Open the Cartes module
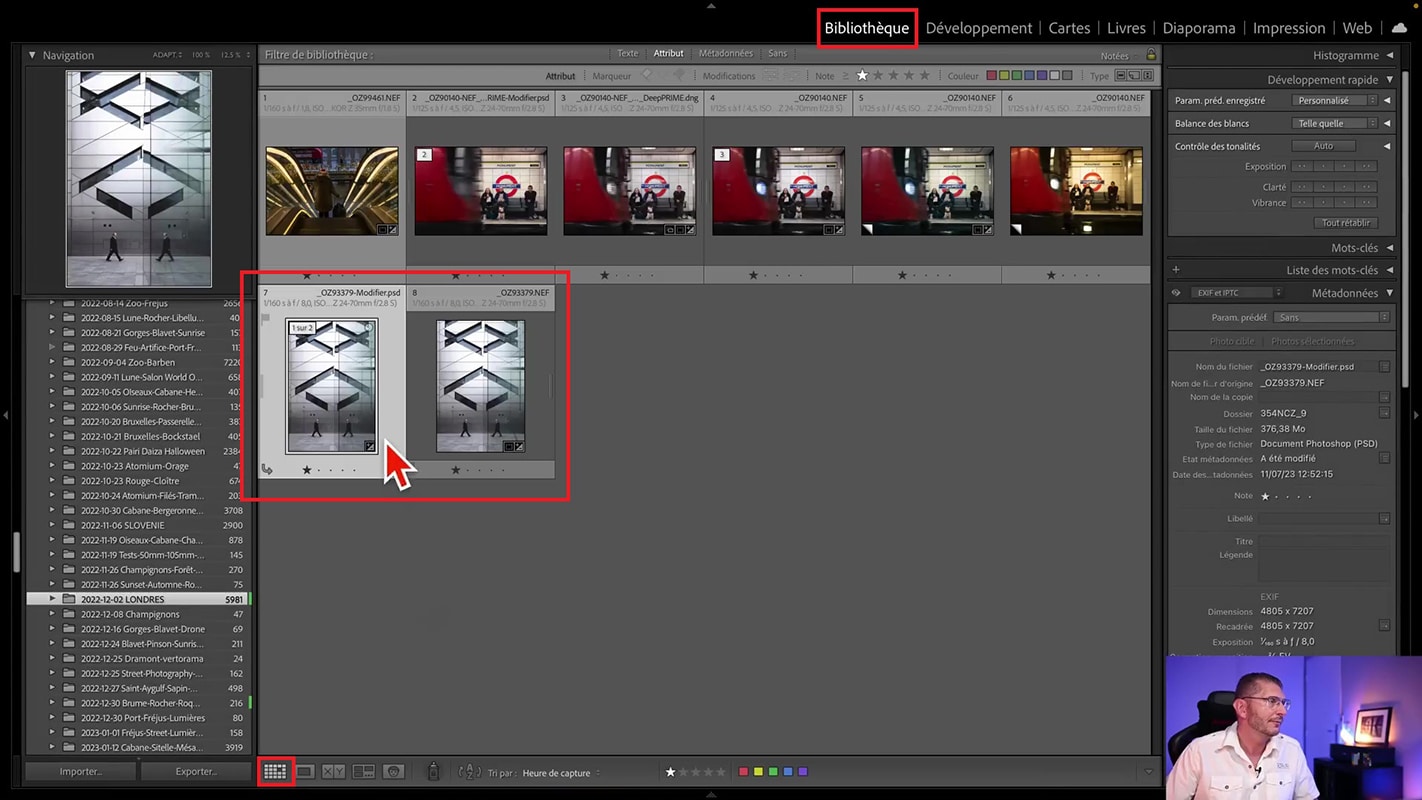1422x800 pixels. coord(1069,28)
